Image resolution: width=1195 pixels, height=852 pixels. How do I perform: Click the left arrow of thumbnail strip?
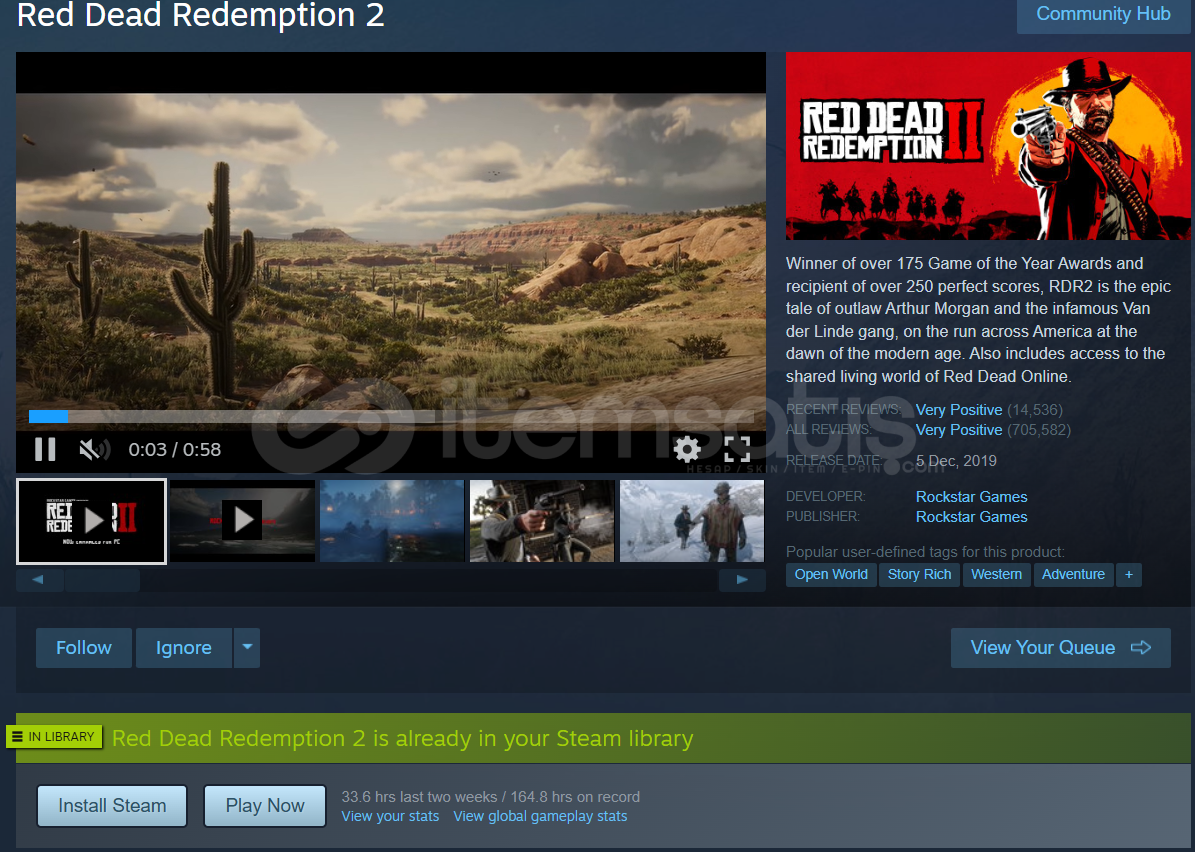point(38,580)
